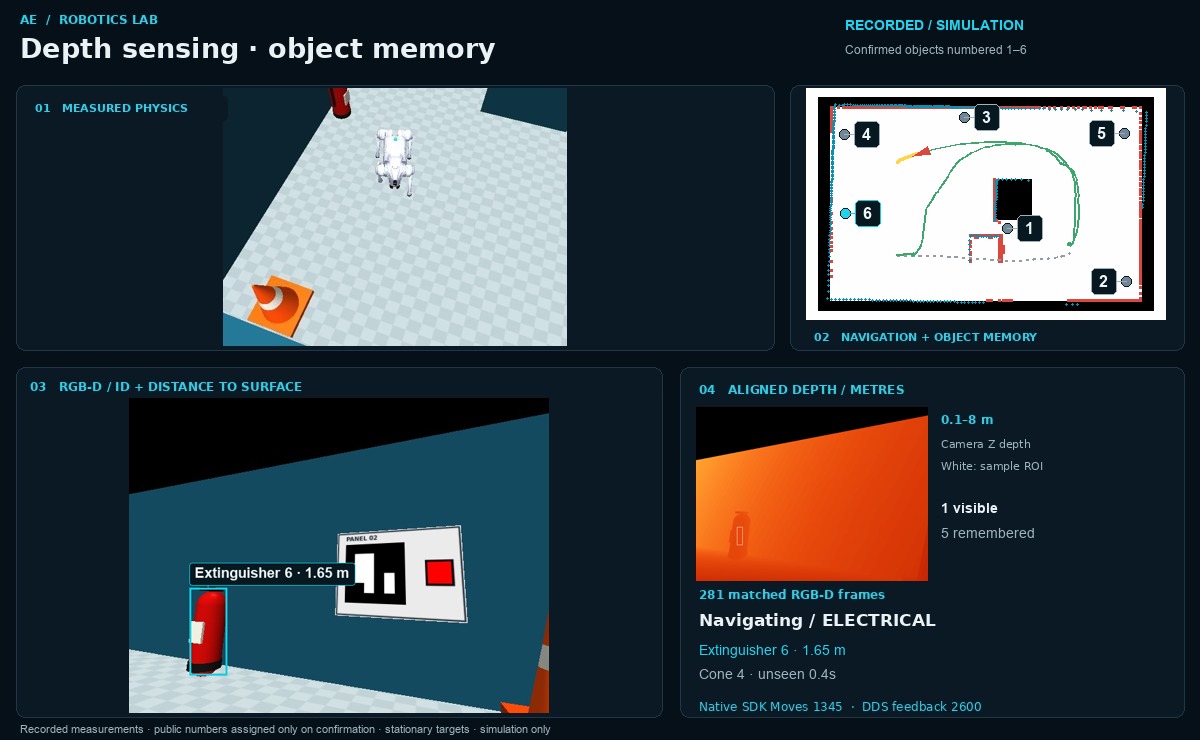Click the "Native SDK Moves 1345" counter

pos(771,707)
